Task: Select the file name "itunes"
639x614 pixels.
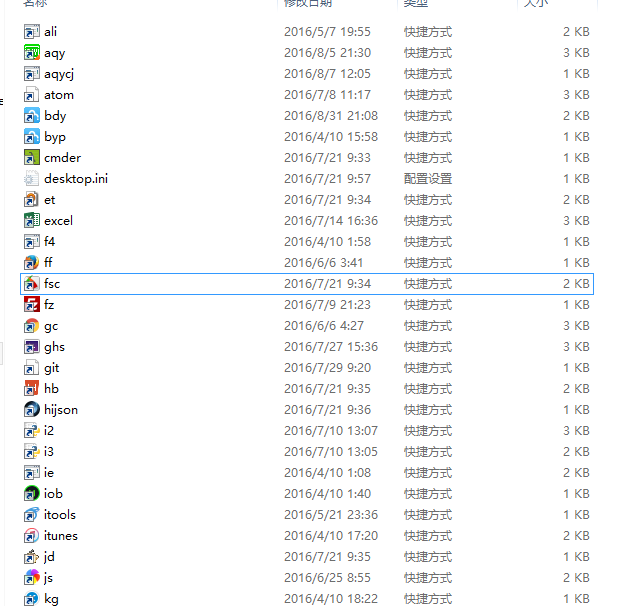Action: coord(61,535)
